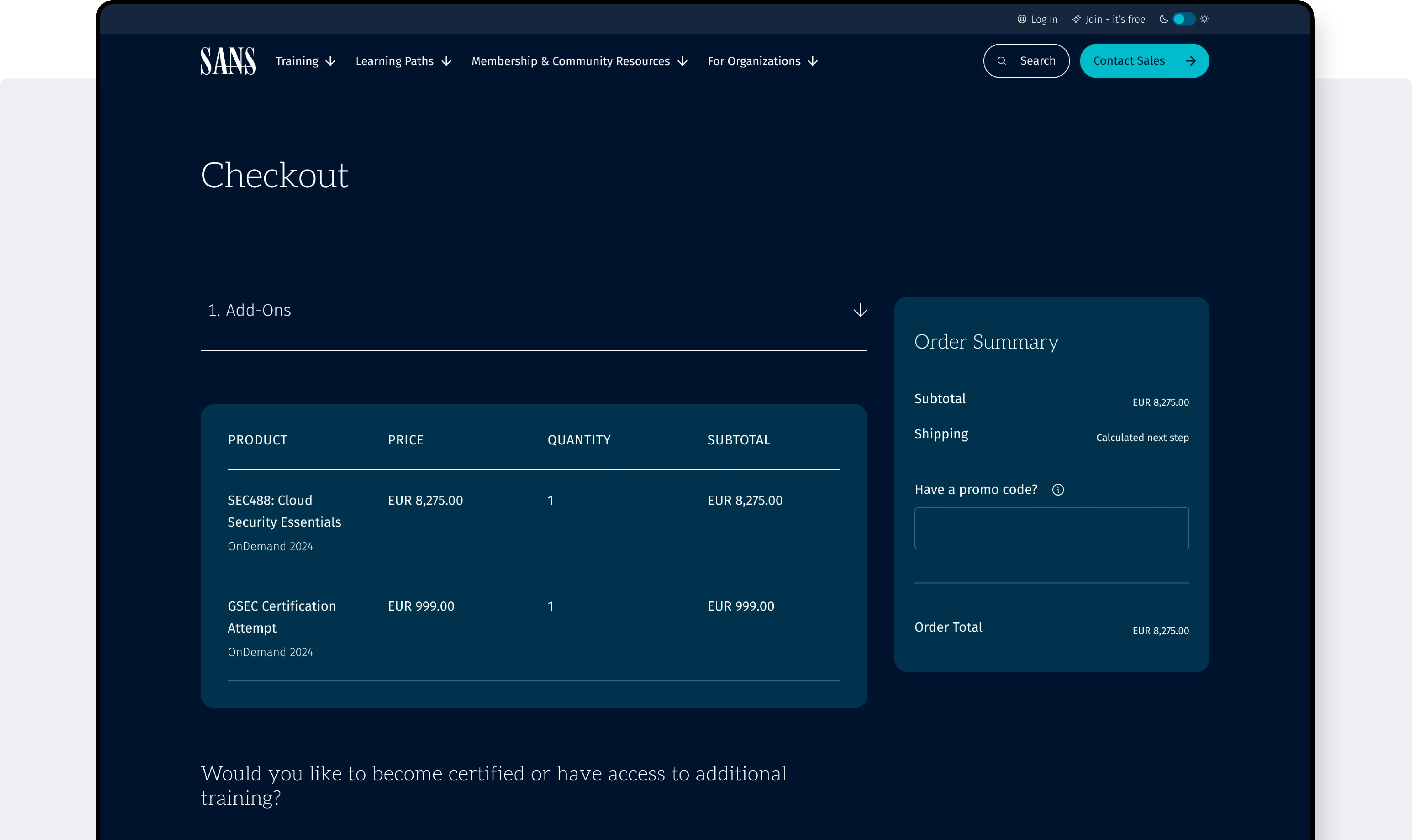Expand the For Organizations menu
This screenshot has height=840, width=1412.
coord(762,61)
